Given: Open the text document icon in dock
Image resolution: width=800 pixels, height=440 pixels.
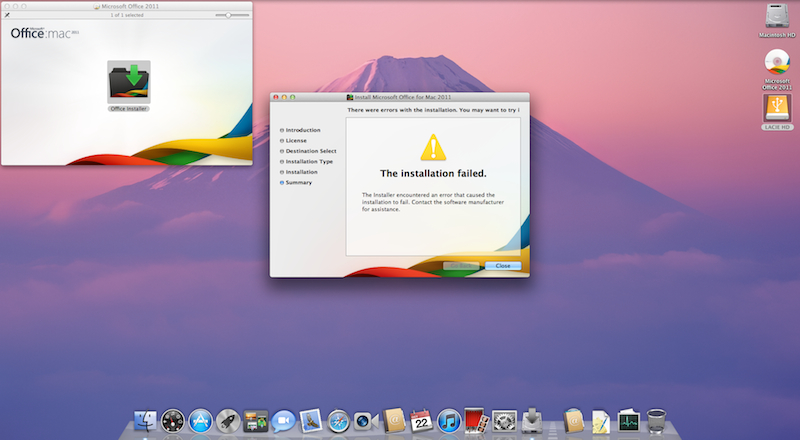Looking at the screenshot, I should tap(601, 422).
